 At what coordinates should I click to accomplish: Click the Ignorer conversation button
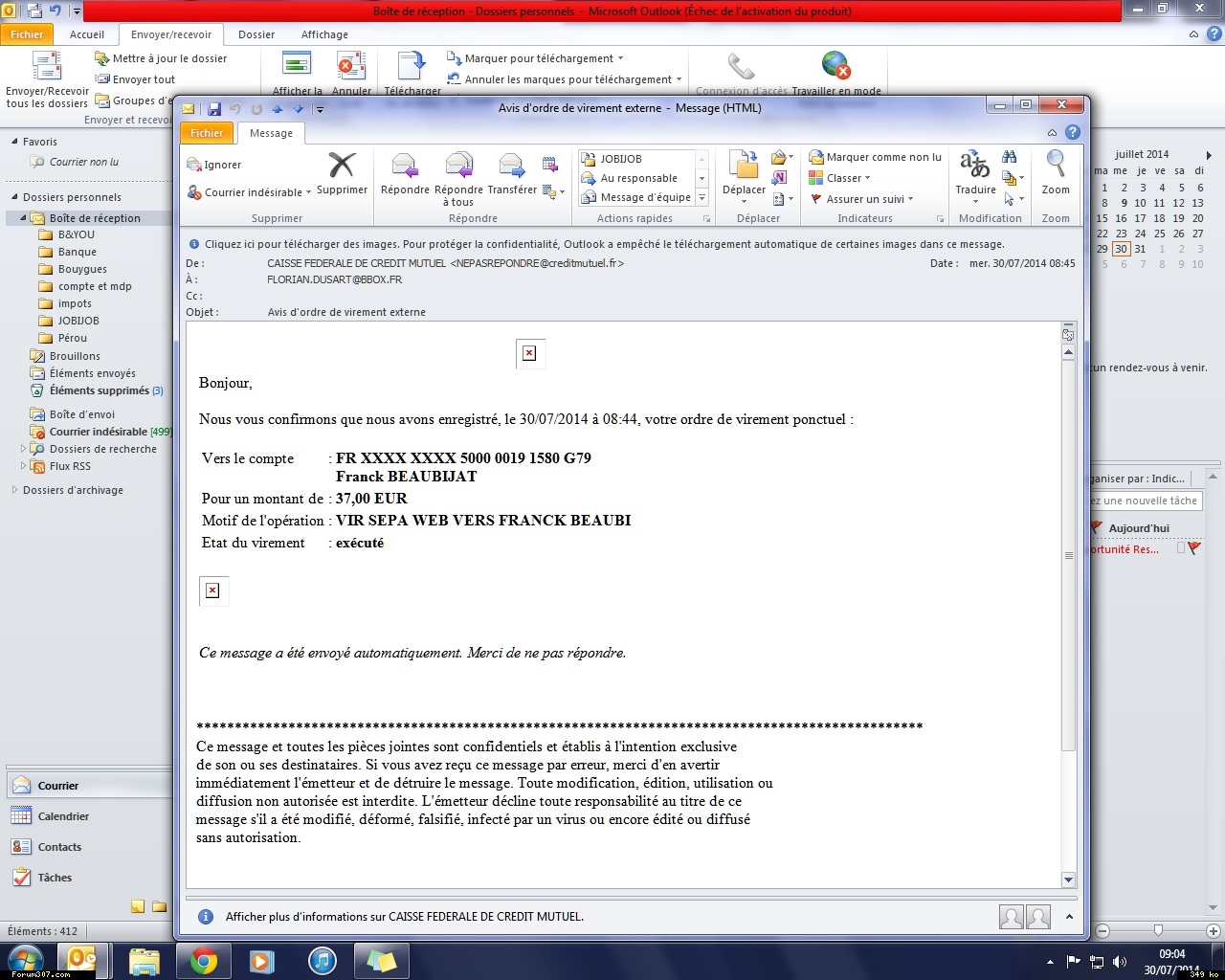click(214, 165)
